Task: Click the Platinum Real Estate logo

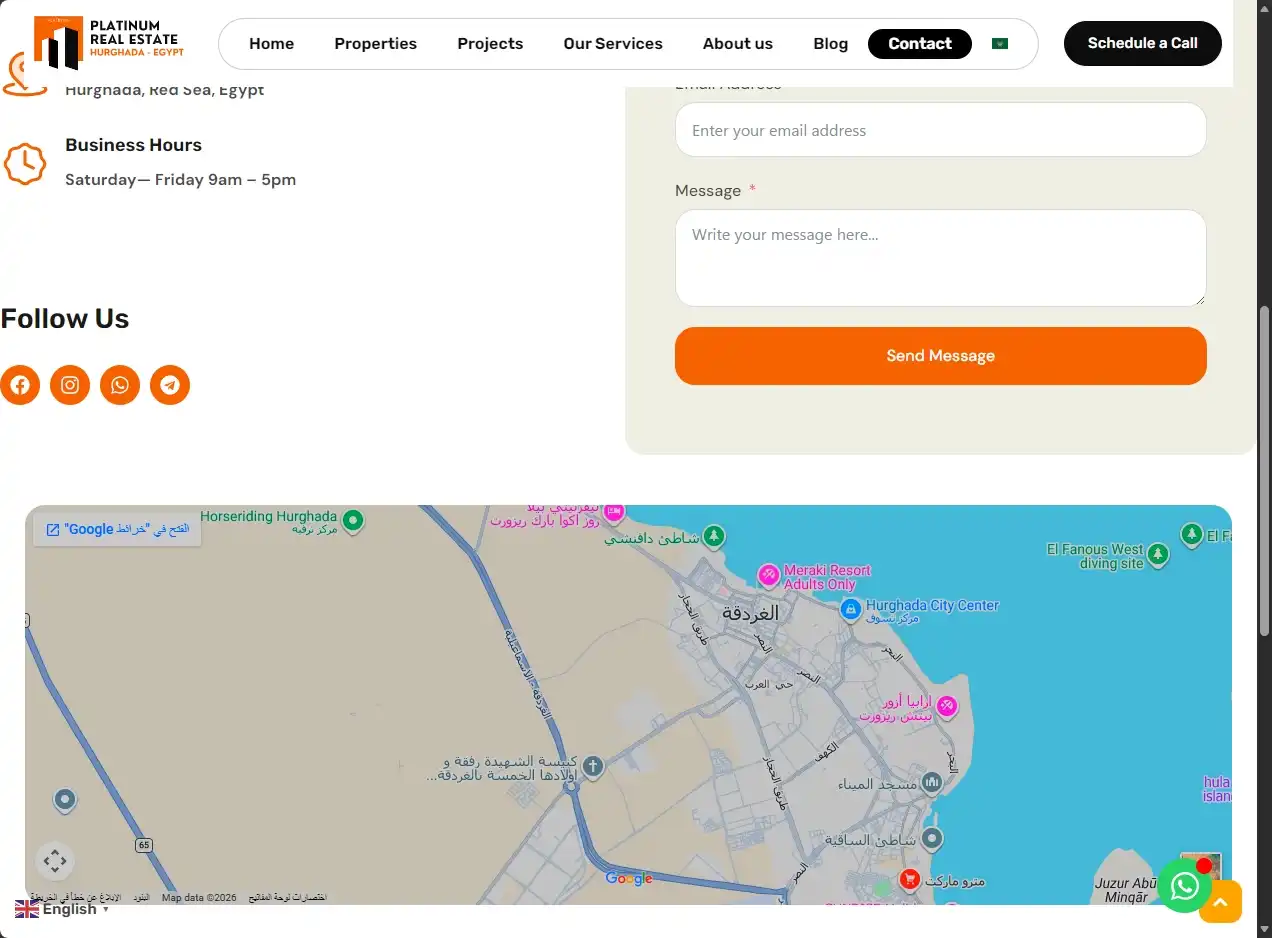Action: [x=109, y=43]
